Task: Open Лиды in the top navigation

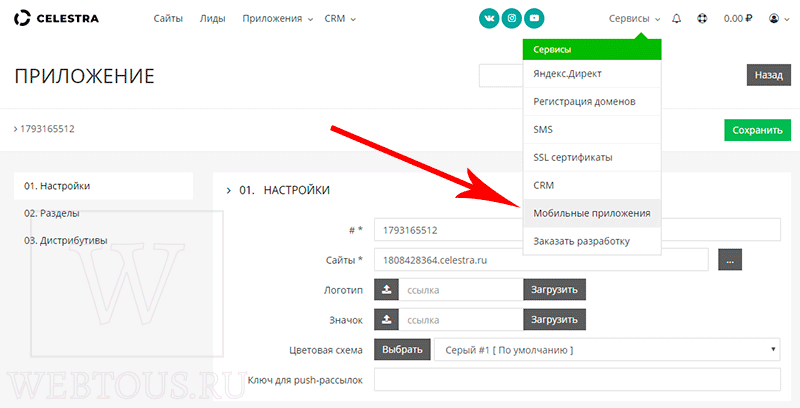Action: [x=212, y=19]
